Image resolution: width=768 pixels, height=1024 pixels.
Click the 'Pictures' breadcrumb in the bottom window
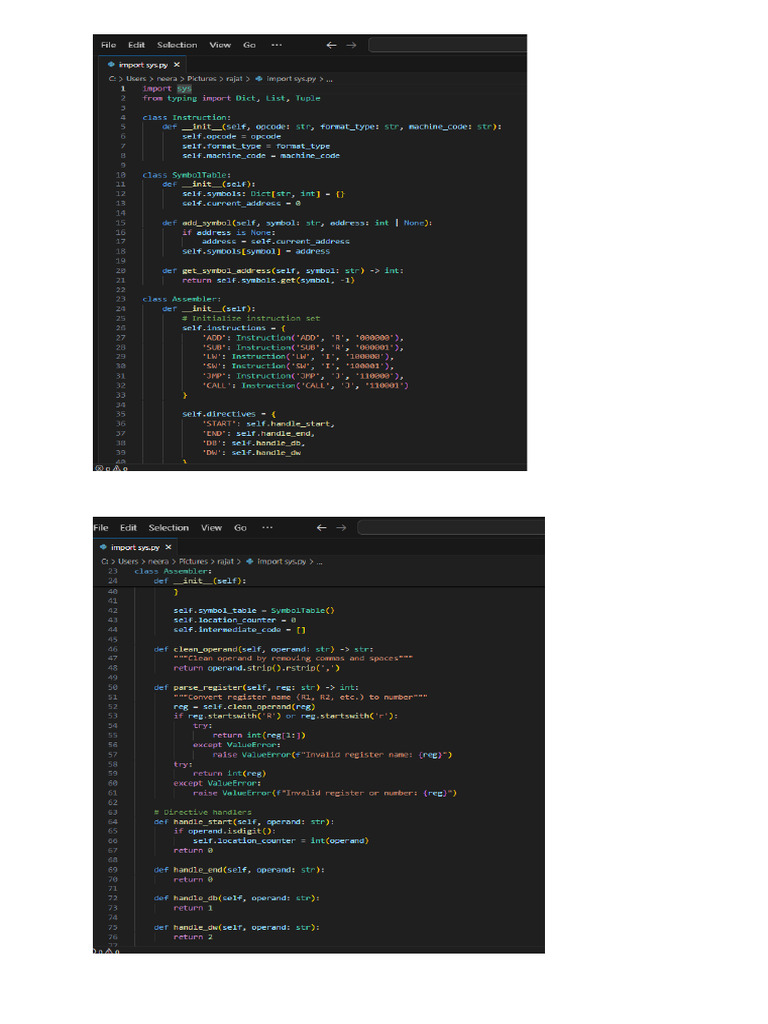tap(193, 561)
